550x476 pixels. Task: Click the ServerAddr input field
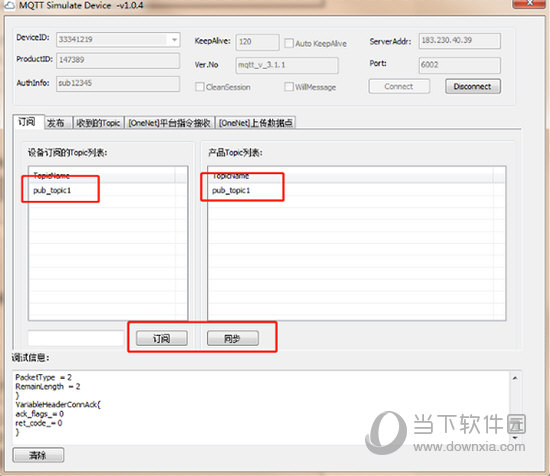click(460, 41)
